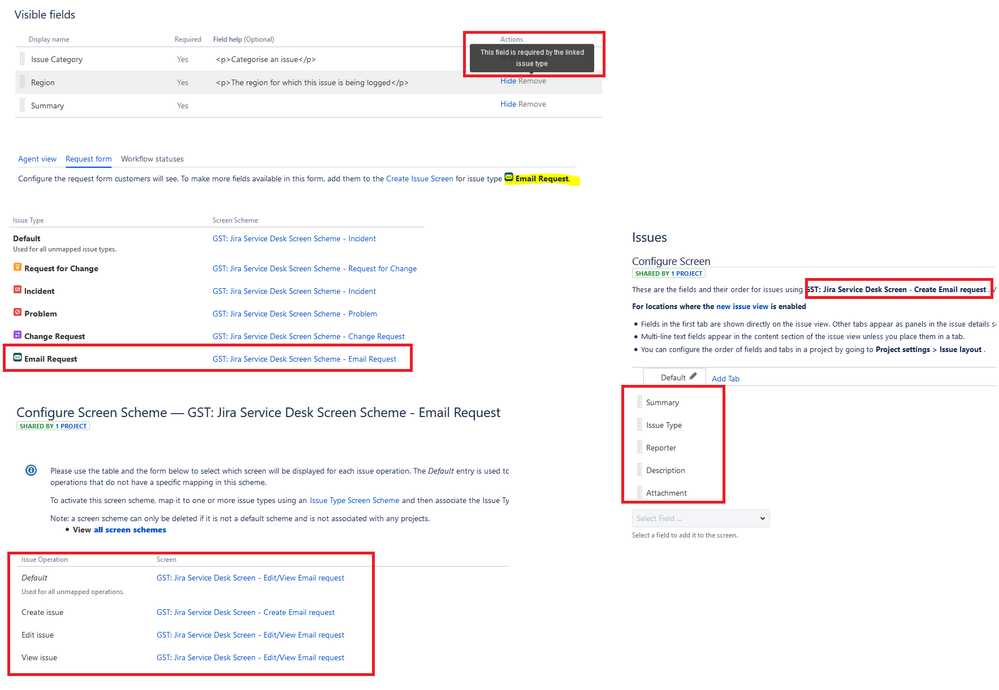Click the SHARED BY 1 PROJECT badge under Configure Screen
This screenshot has height=690, width=999.
(x=668, y=273)
